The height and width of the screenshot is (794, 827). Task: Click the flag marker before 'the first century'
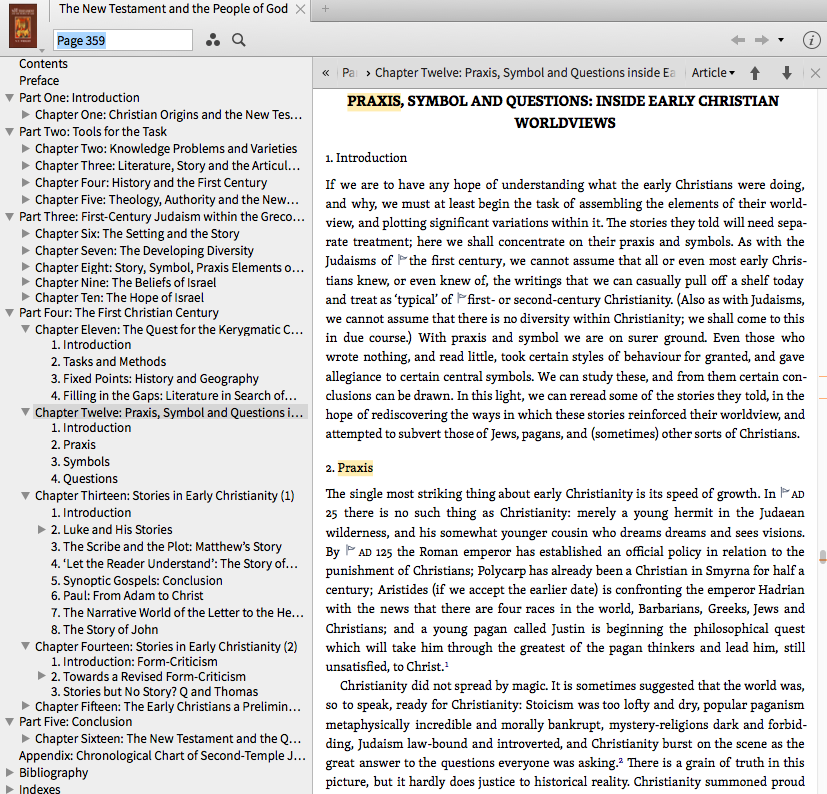[402, 259]
